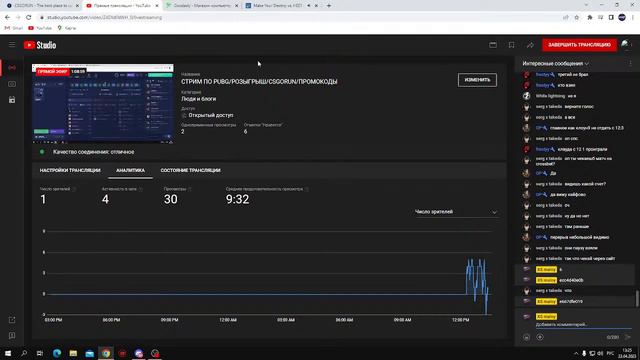Click the 'Открытый доступ' visibility text
The width and height of the screenshot is (640, 360).
[x=211, y=116]
